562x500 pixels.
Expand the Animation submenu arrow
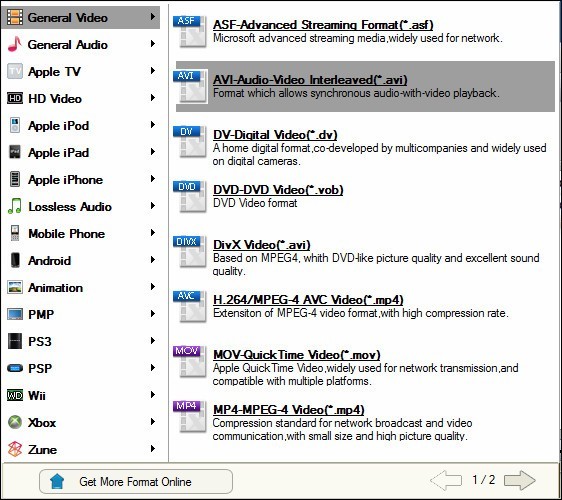coord(153,287)
